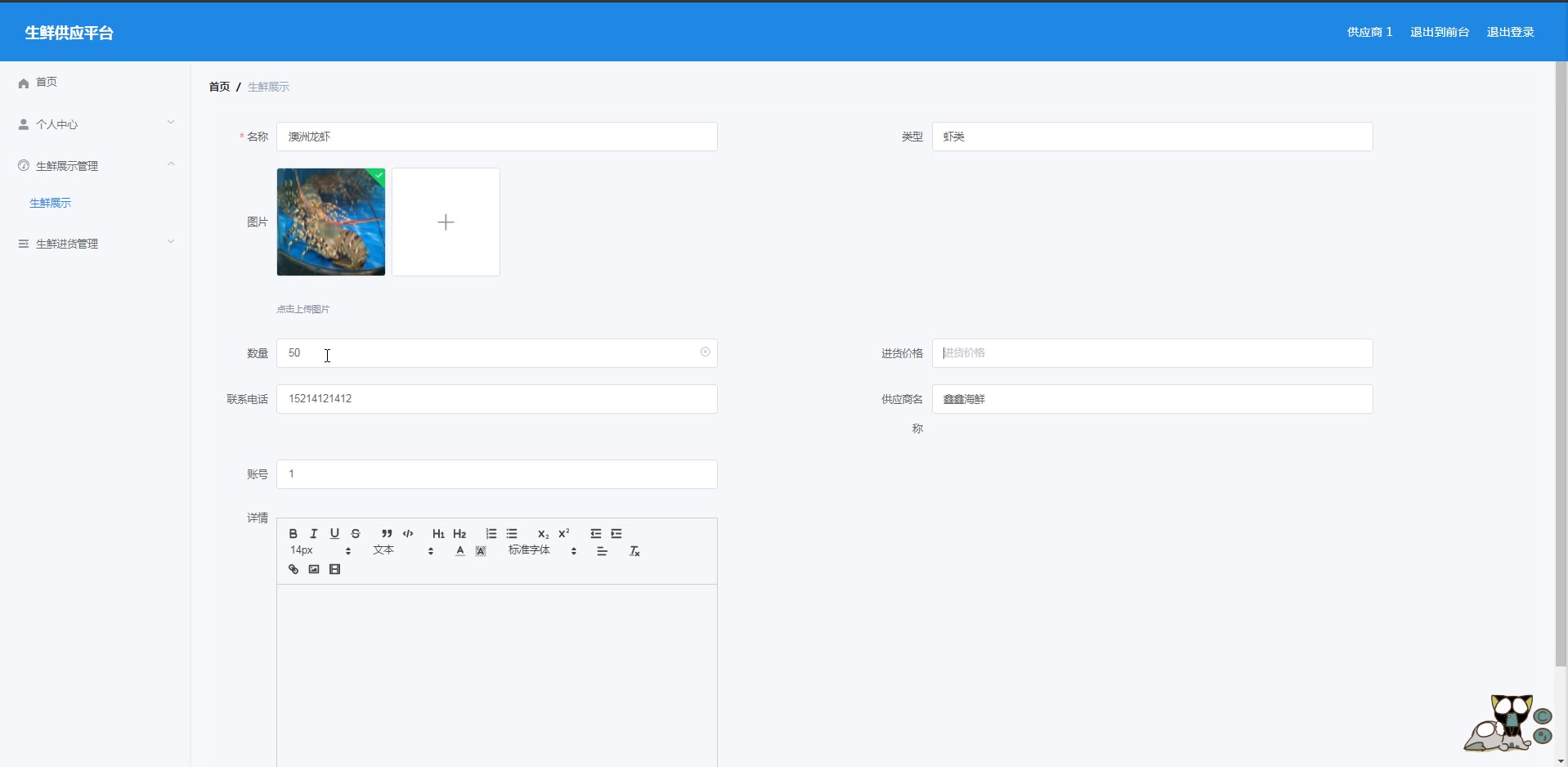This screenshot has height=767, width=1568.
Task: Apply superscript formatting
Action: point(564,534)
